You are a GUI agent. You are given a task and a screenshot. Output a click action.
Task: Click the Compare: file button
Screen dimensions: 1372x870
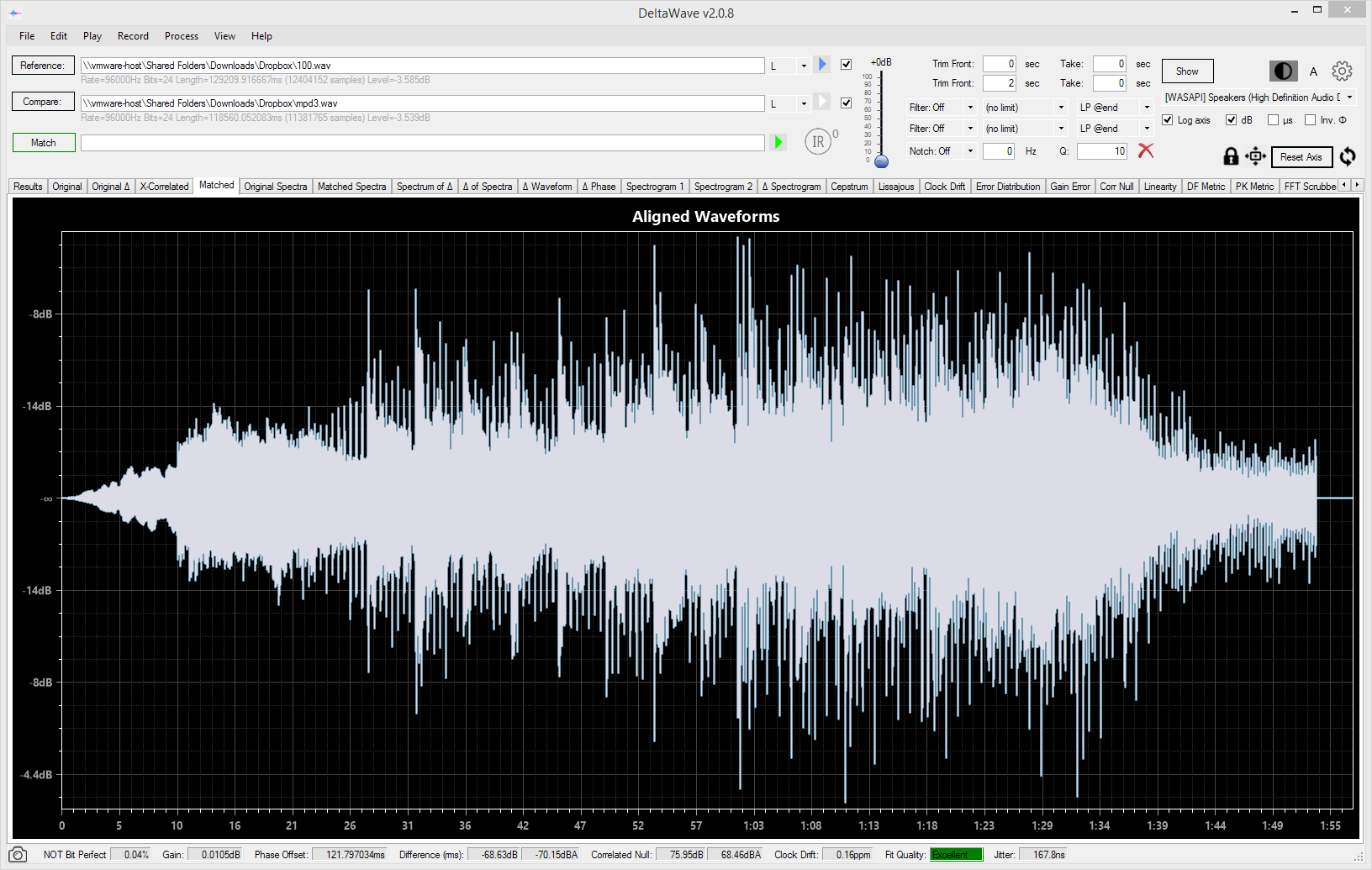43,102
